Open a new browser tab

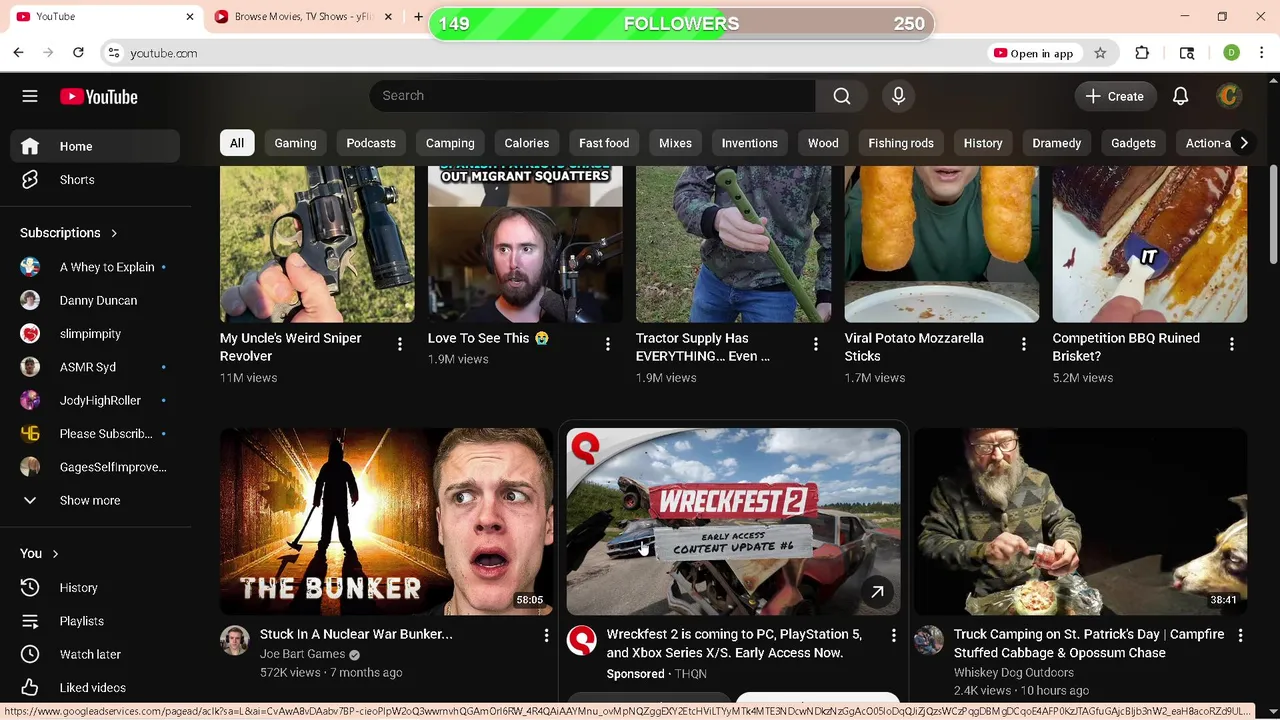[418, 16]
